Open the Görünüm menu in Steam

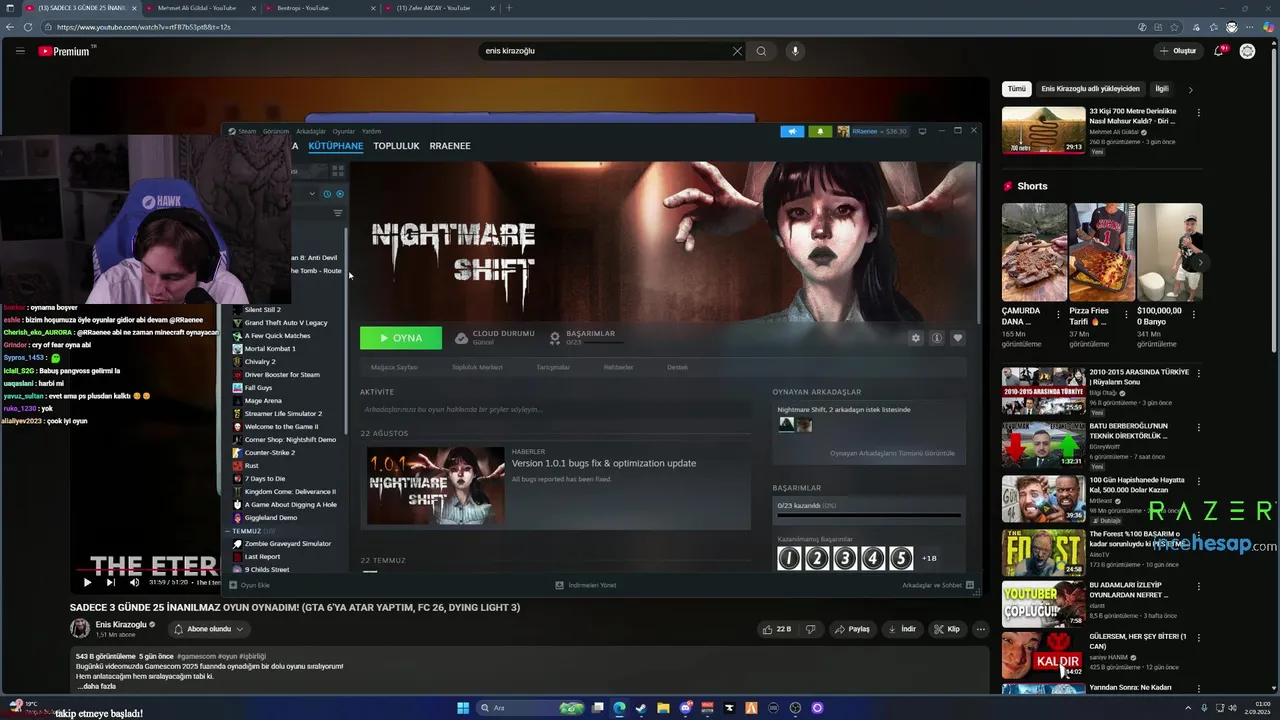click(275, 131)
